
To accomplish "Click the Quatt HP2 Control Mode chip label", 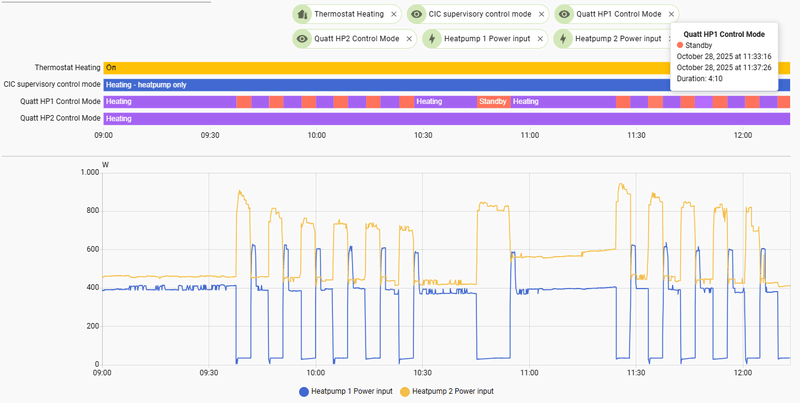I will coord(356,39).
